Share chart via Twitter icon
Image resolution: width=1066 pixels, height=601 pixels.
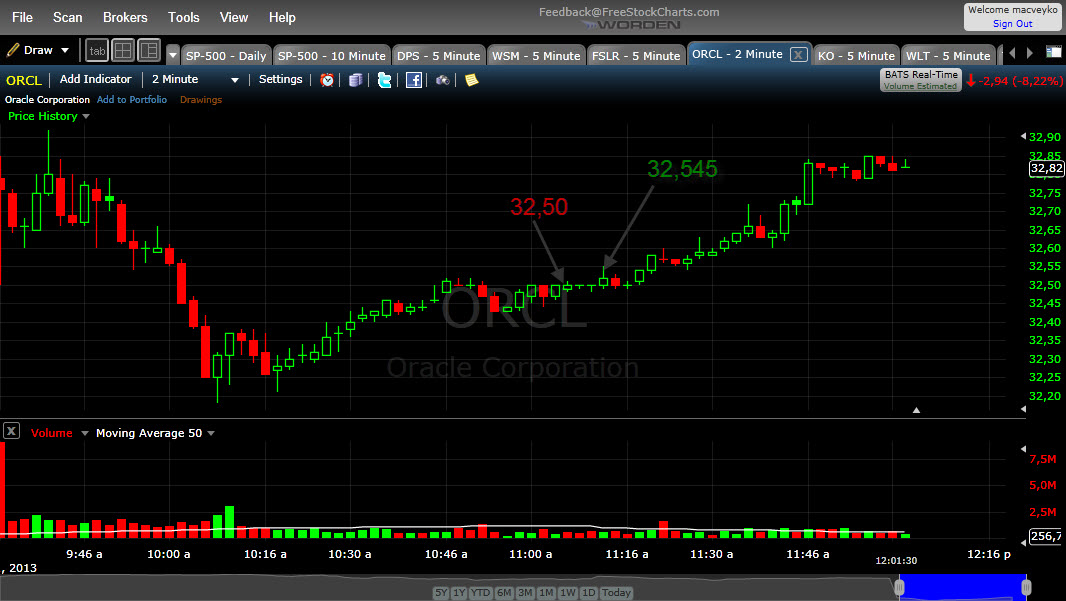384,80
